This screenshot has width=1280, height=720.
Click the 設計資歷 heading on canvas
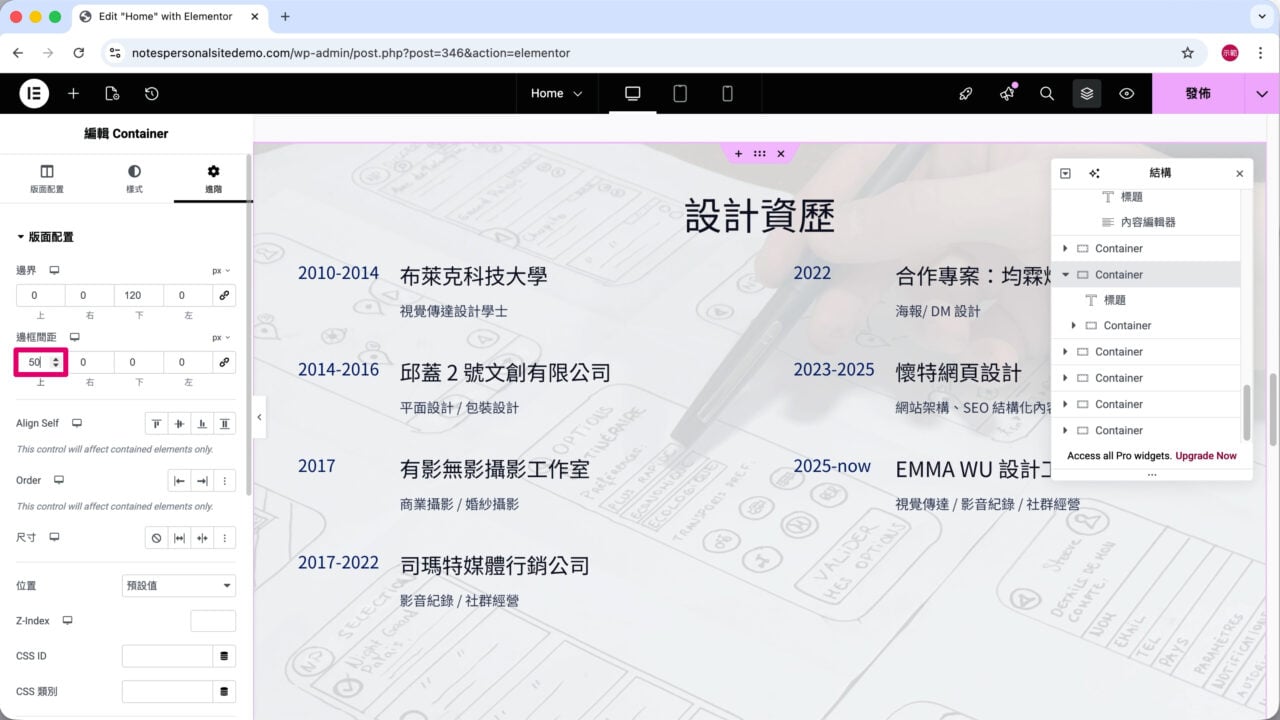(760, 215)
